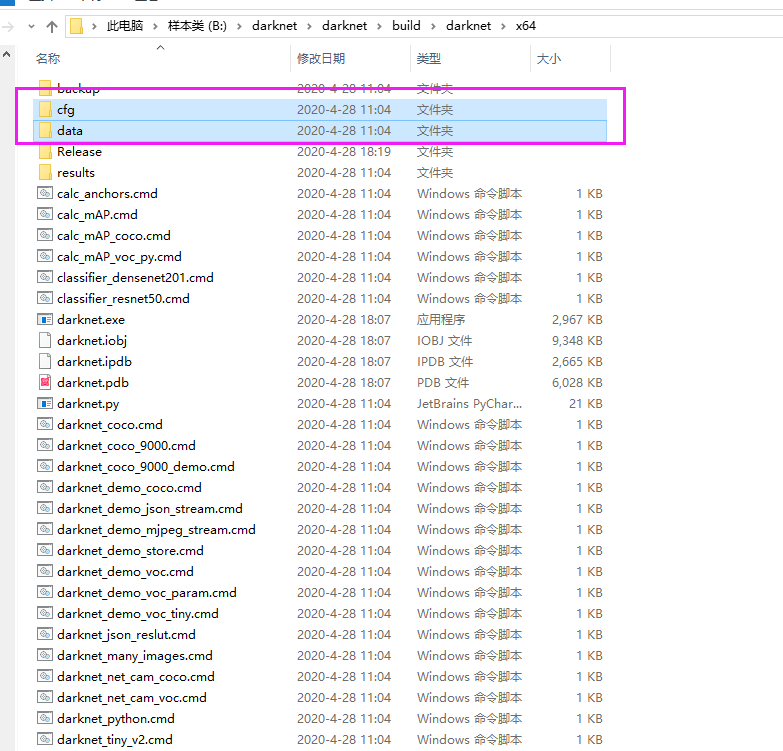This screenshot has width=783, height=751.
Task: Click the darknet_demo_voc.cmd script icon
Action: (x=45, y=571)
